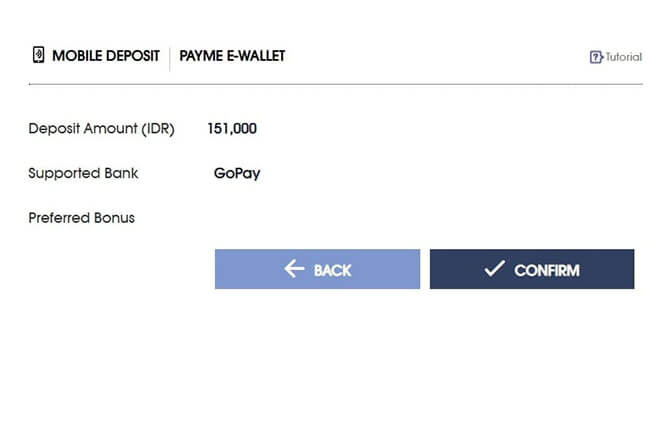The height and width of the screenshot is (424, 668).
Task: Click the Supported Bank label
Action: pos(83,173)
